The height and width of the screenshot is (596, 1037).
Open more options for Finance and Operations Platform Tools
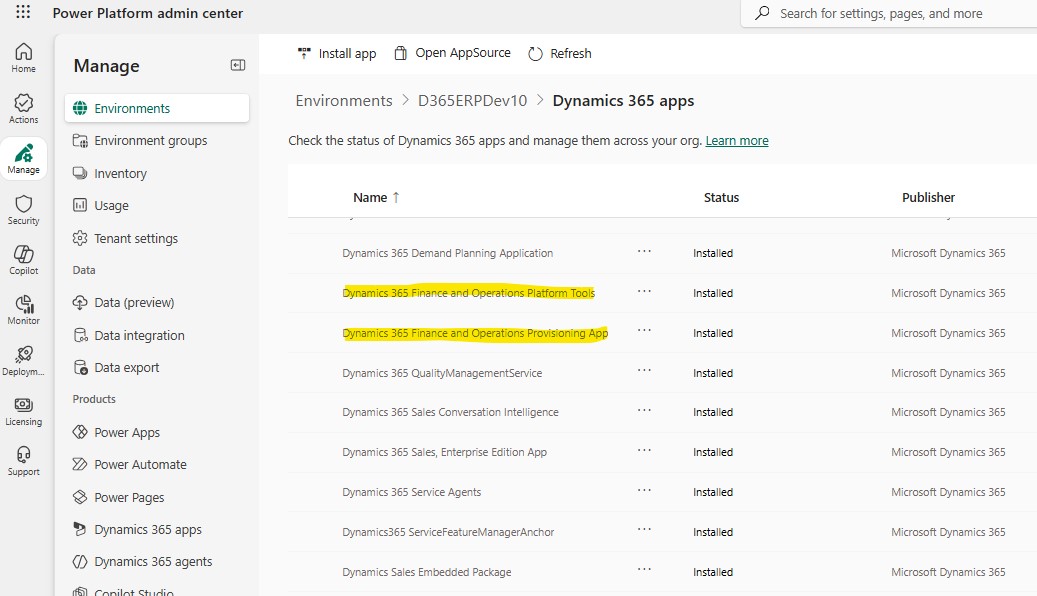point(644,291)
